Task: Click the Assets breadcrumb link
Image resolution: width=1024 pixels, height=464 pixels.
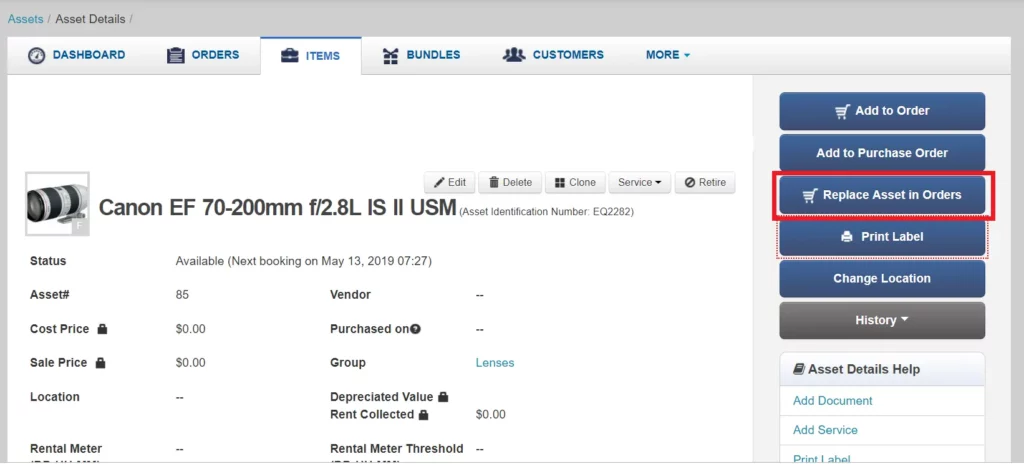Action: pyautogui.click(x=25, y=19)
